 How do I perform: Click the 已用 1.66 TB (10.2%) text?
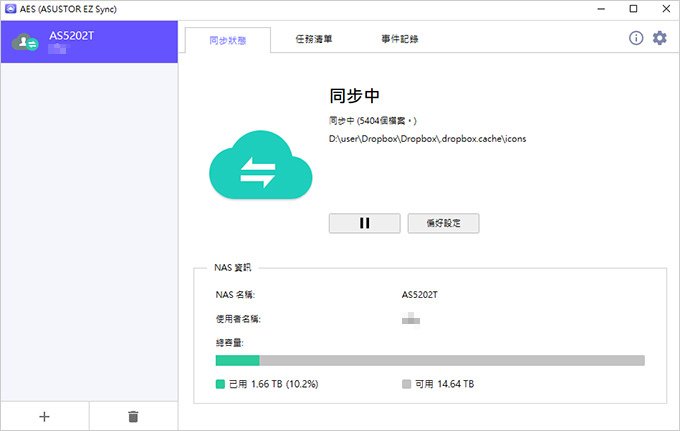[x=274, y=384]
